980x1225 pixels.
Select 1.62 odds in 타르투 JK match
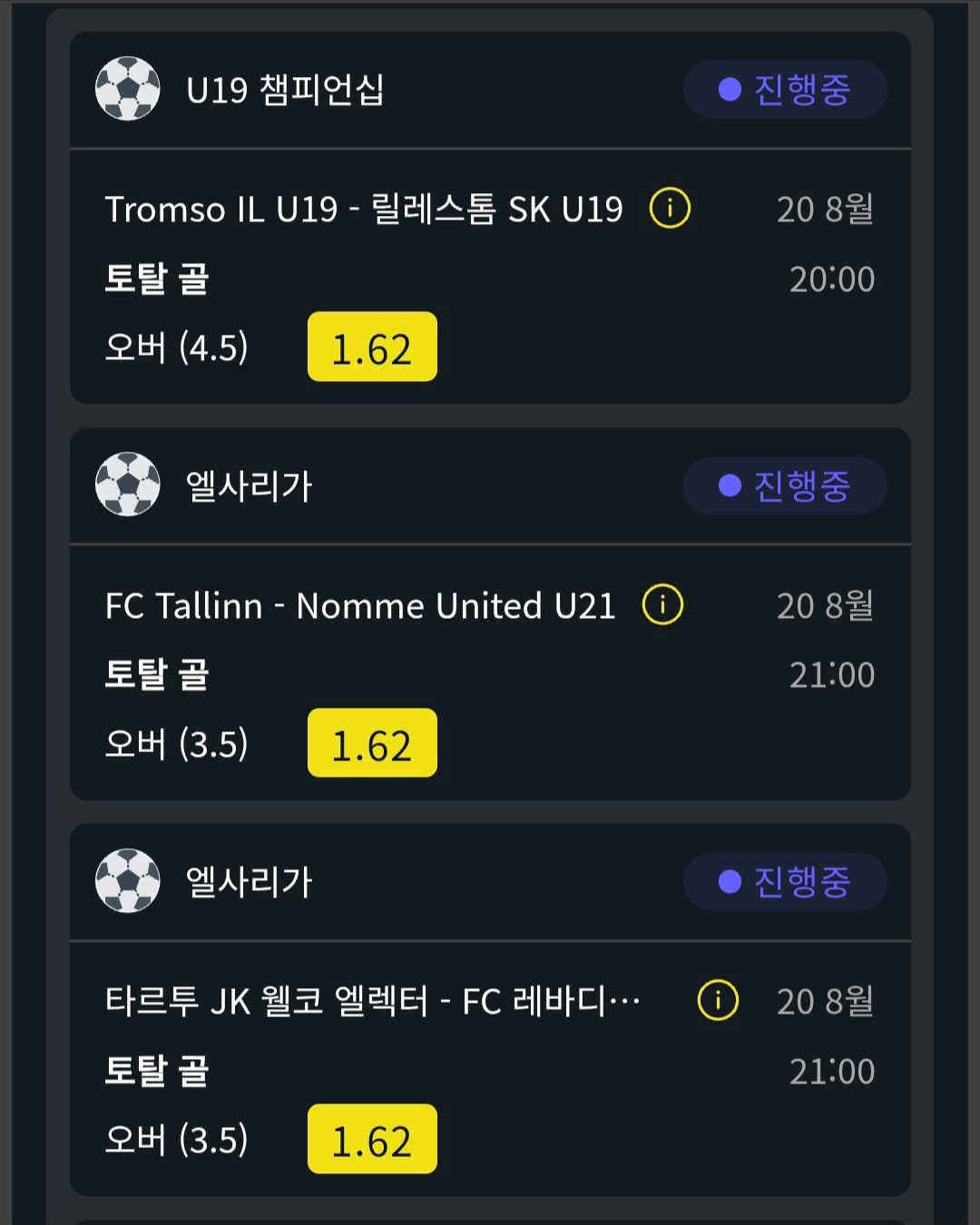coord(372,1139)
